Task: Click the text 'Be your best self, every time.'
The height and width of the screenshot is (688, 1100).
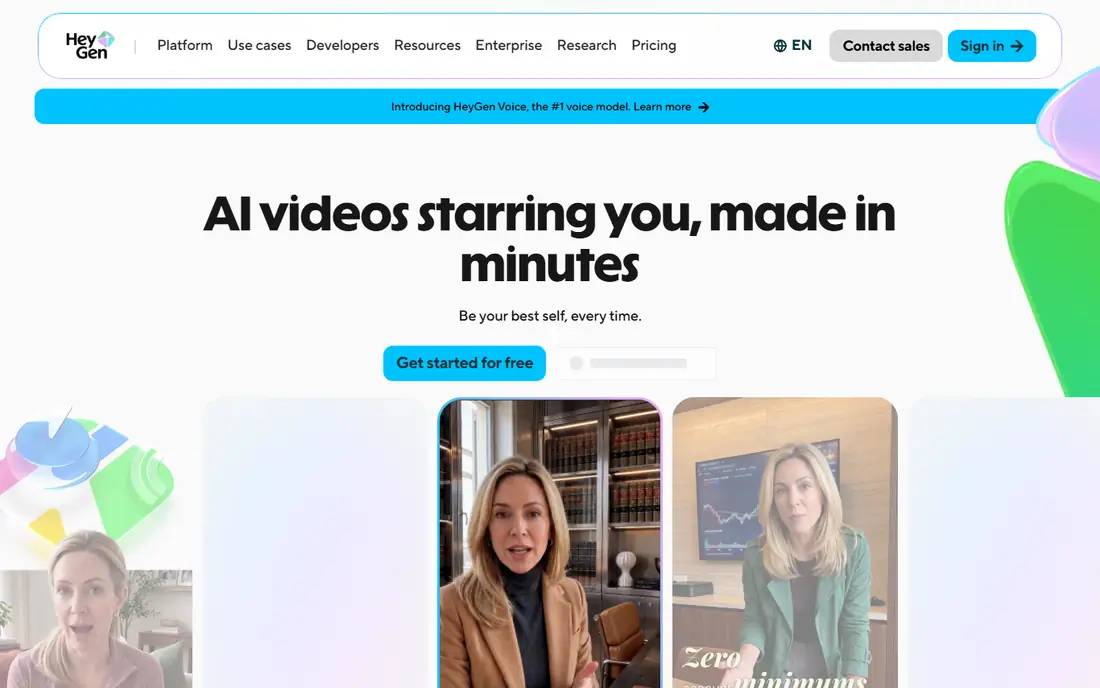Action: pos(550,316)
